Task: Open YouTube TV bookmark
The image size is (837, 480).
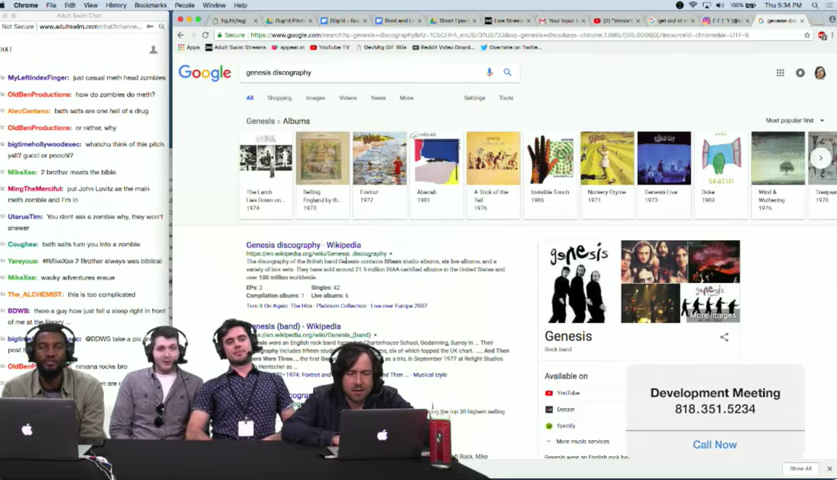Action: [329, 48]
